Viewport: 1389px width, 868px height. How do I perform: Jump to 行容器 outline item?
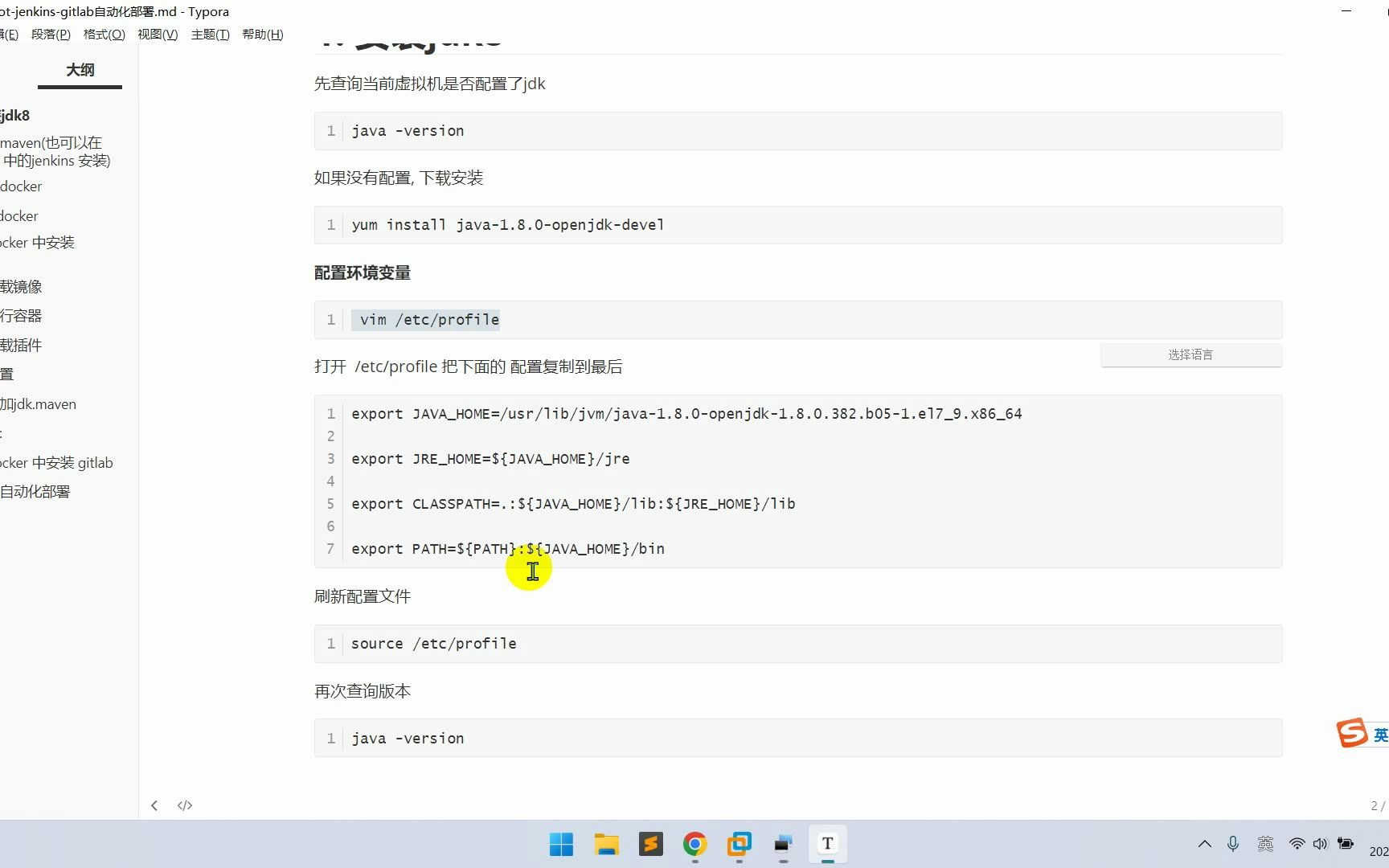(x=21, y=316)
